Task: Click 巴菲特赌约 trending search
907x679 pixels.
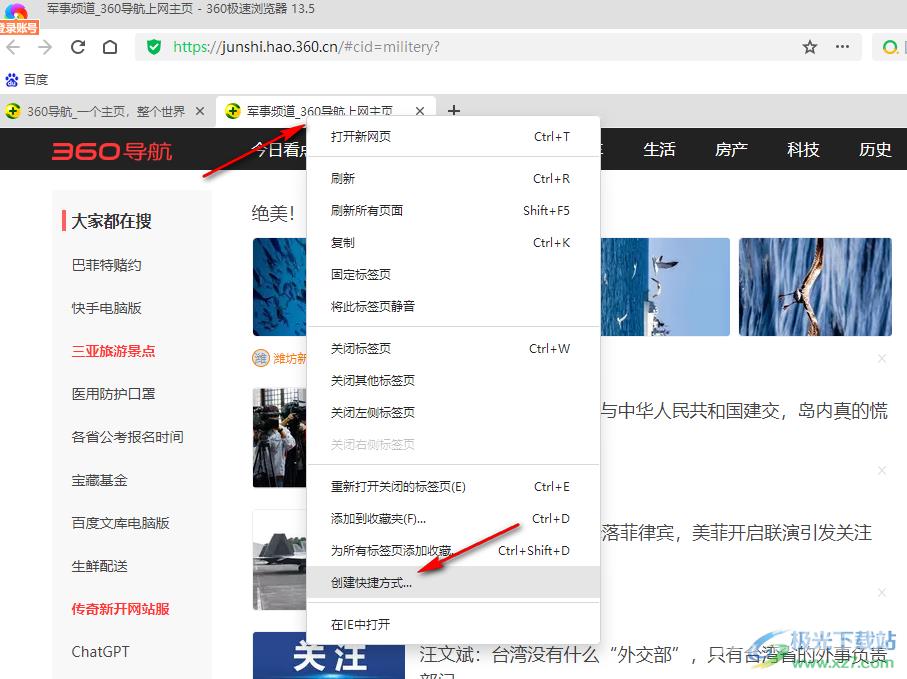Action: (x=106, y=265)
